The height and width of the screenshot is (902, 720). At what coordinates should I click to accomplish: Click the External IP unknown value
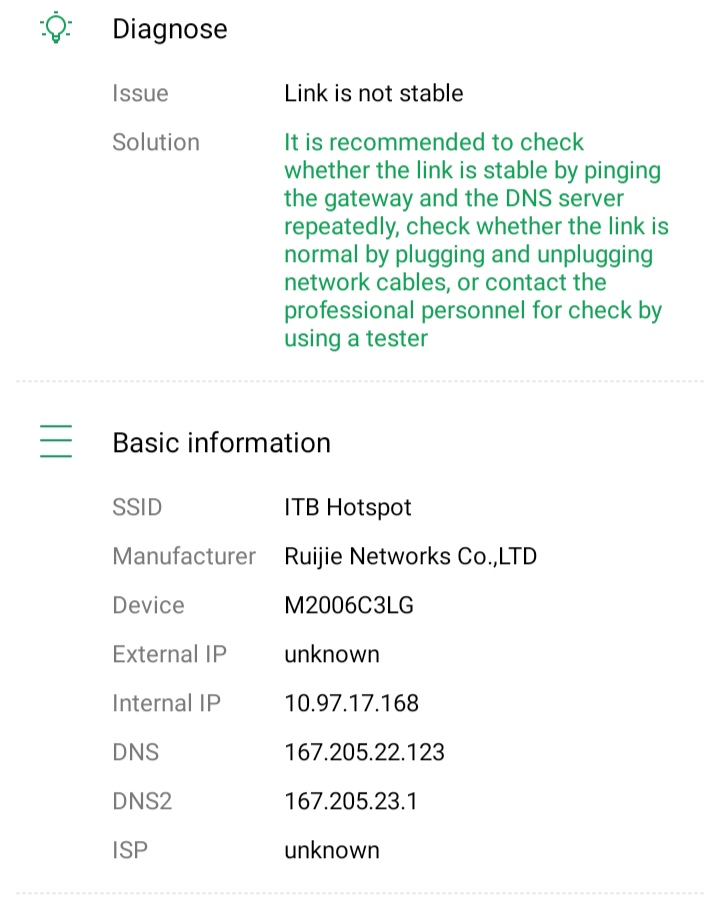(x=331, y=655)
